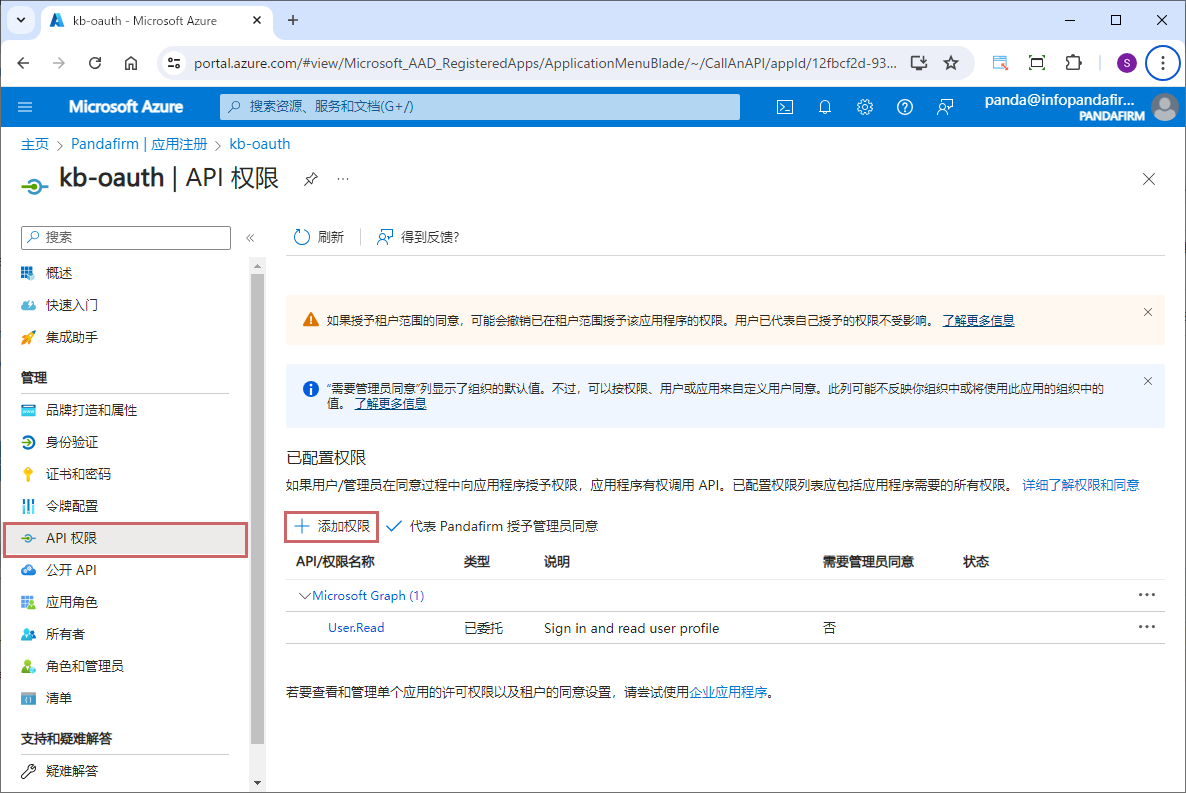This screenshot has height=793, width=1186.
Task: Open the notifications bell icon
Action: click(x=825, y=107)
